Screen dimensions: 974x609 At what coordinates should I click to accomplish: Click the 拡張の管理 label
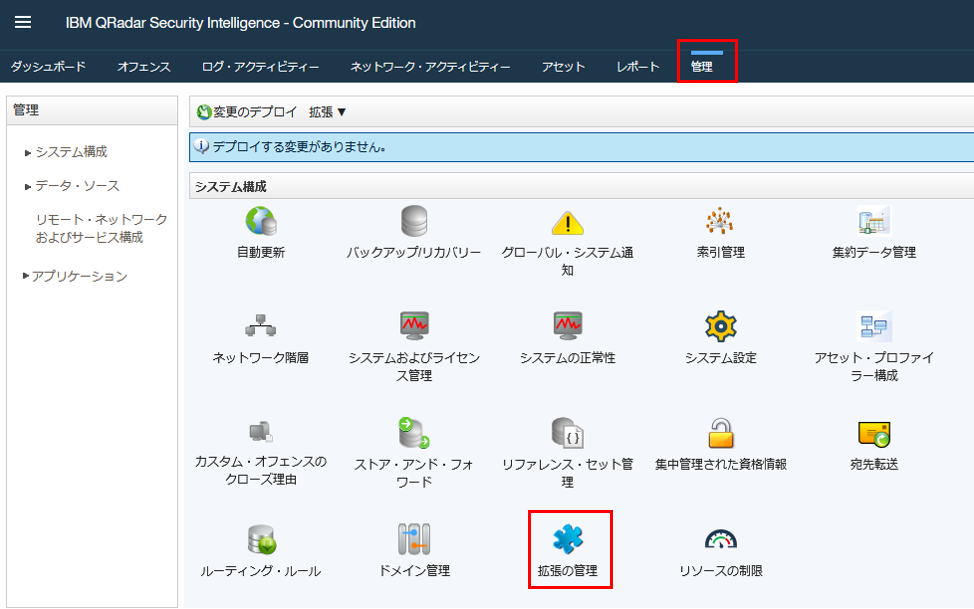click(567, 570)
